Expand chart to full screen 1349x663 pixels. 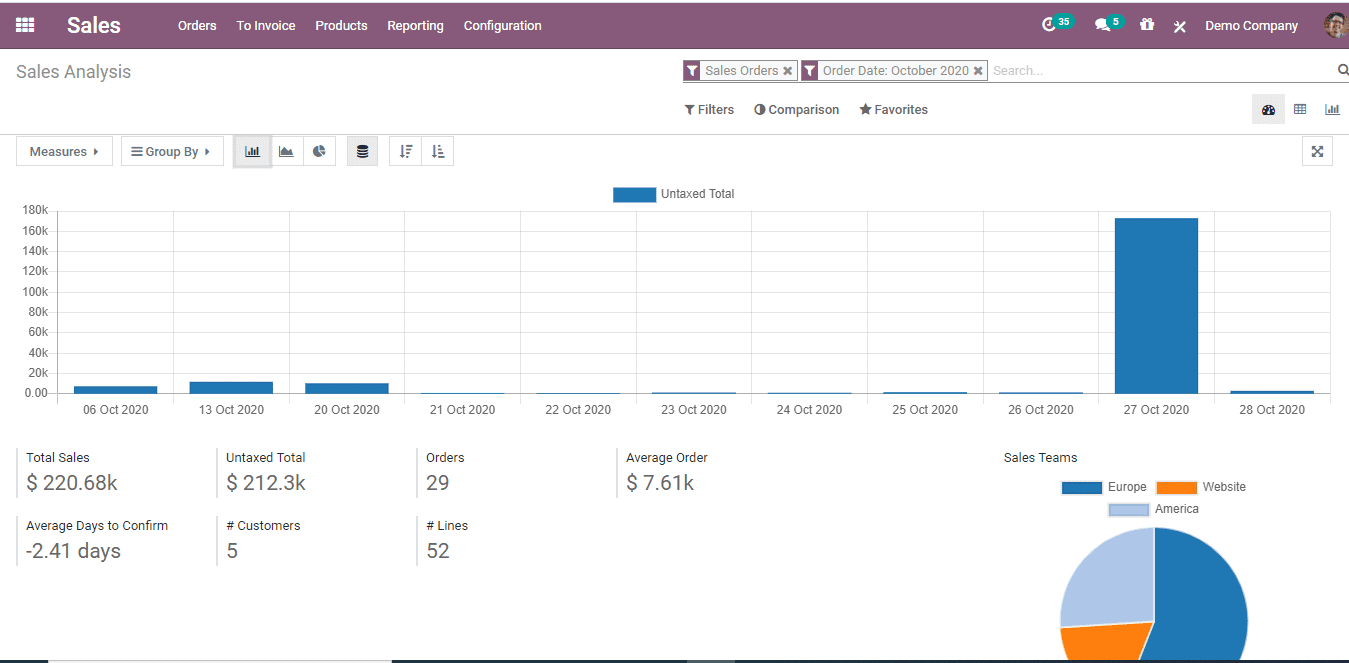(1317, 152)
